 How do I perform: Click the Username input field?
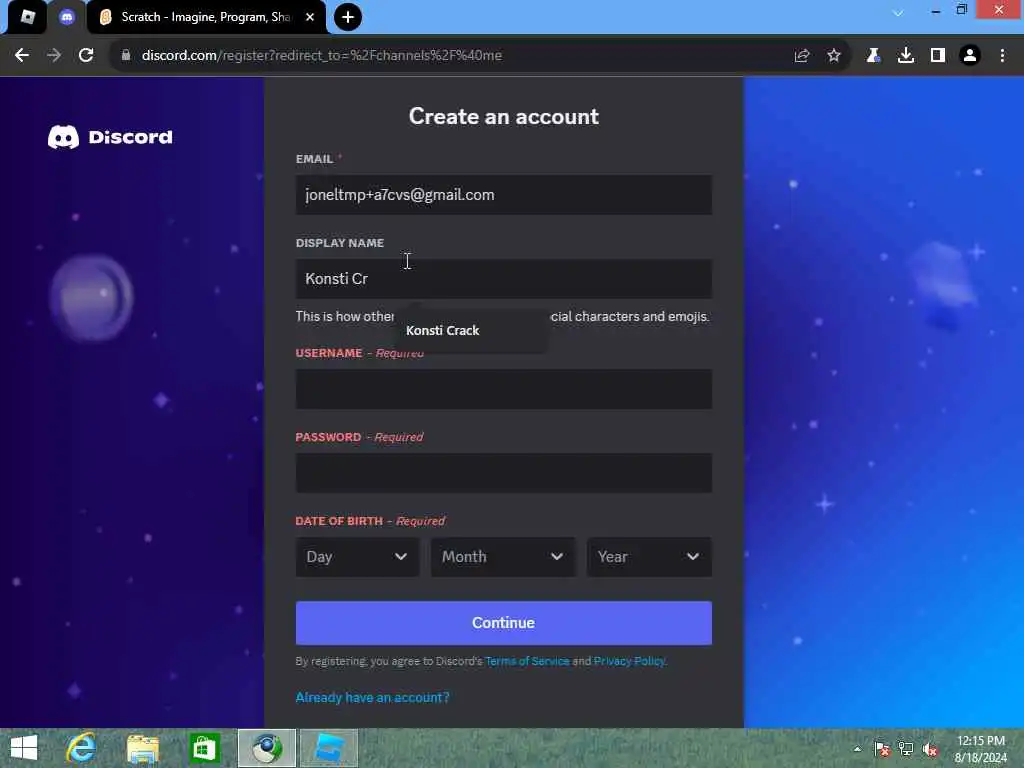pos(504,389)
